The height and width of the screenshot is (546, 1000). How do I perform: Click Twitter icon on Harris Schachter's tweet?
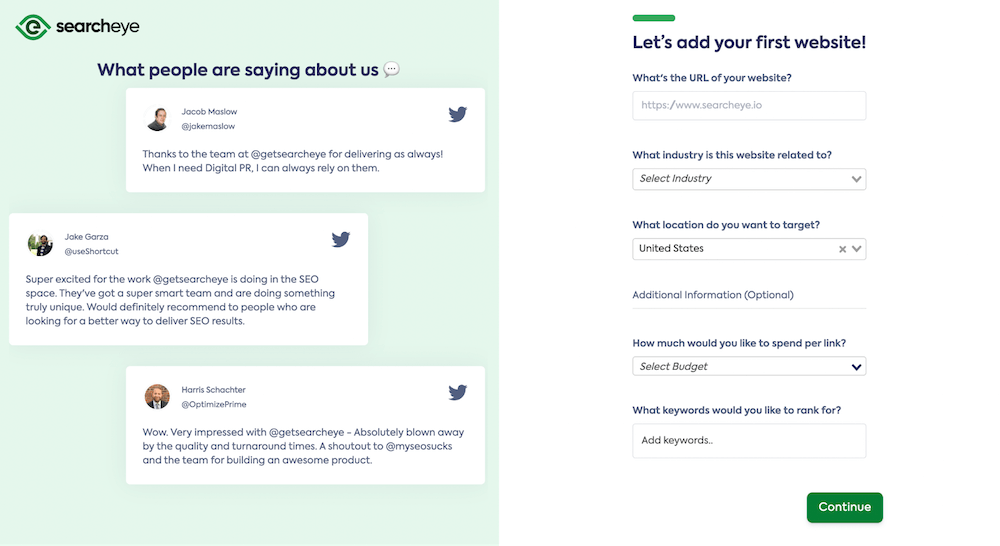(458, 392)
